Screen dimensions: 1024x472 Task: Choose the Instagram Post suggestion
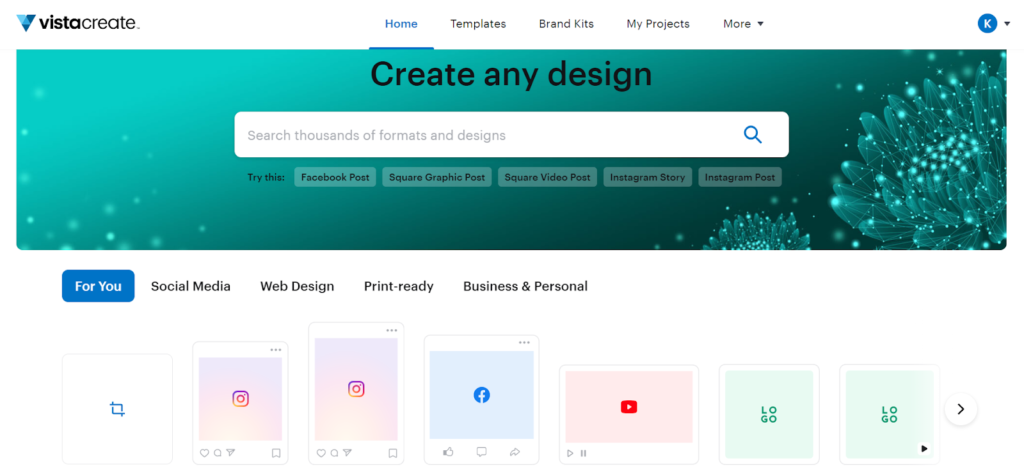740,177
